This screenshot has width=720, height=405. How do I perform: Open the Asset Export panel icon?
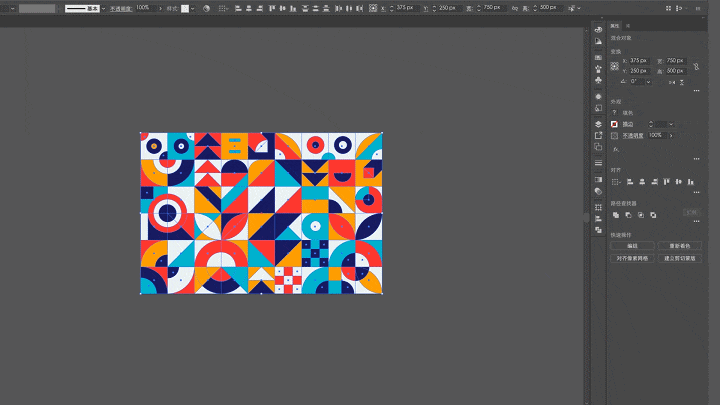pos(598,135)
